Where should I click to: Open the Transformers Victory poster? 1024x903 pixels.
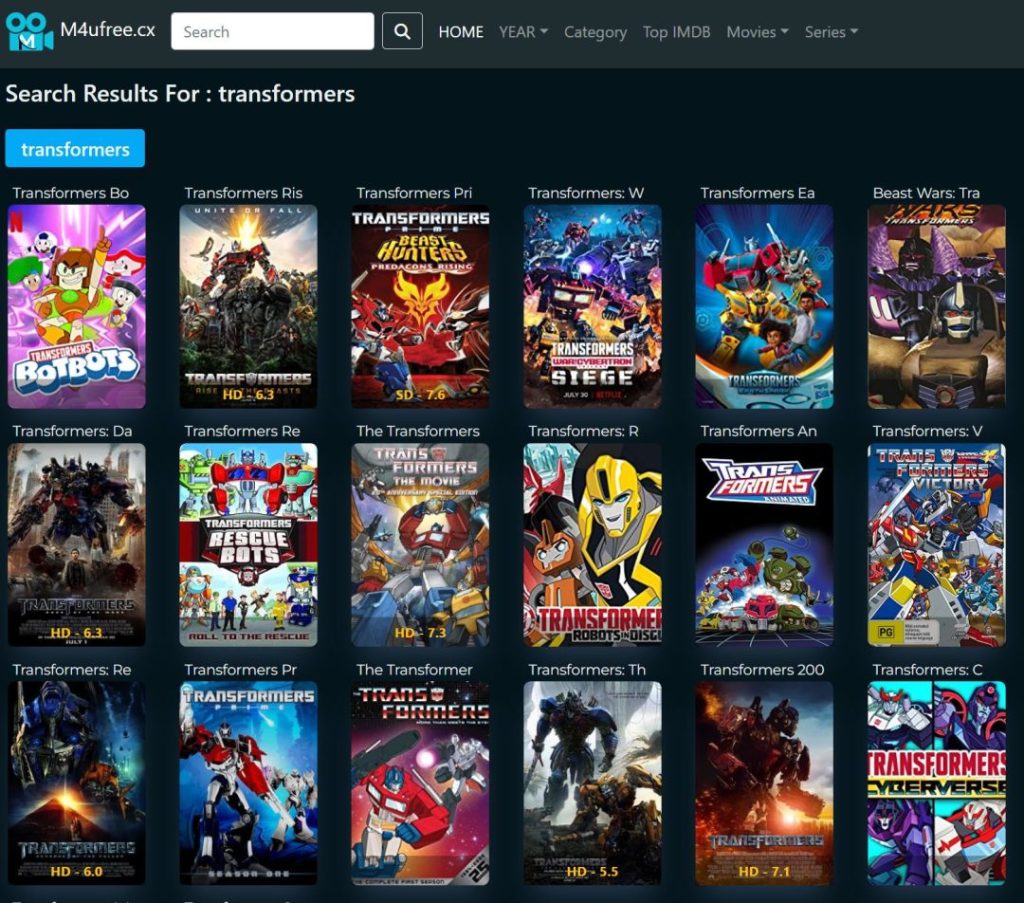pos(936,545)
